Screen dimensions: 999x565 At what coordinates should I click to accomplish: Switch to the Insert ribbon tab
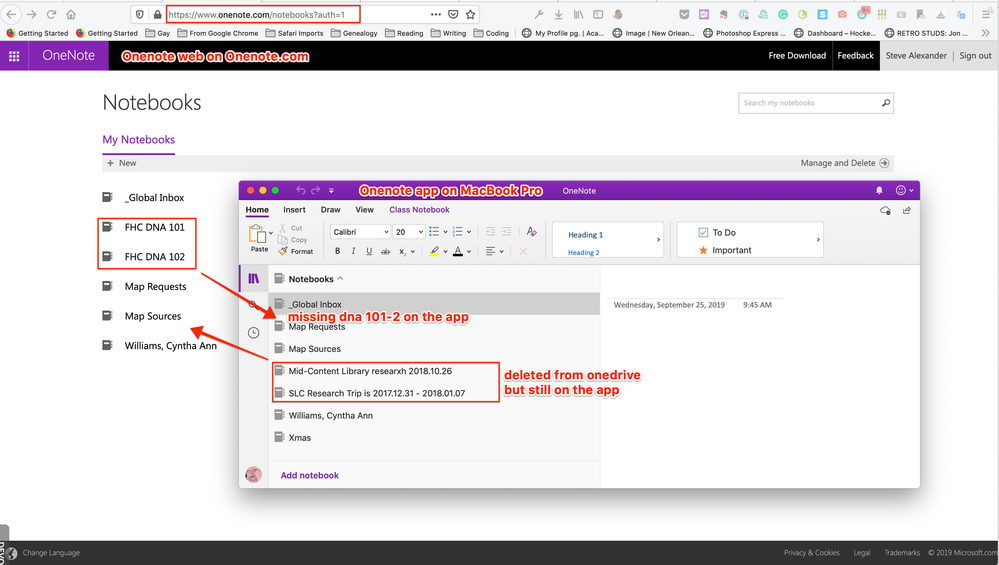(x=294, y=210)
